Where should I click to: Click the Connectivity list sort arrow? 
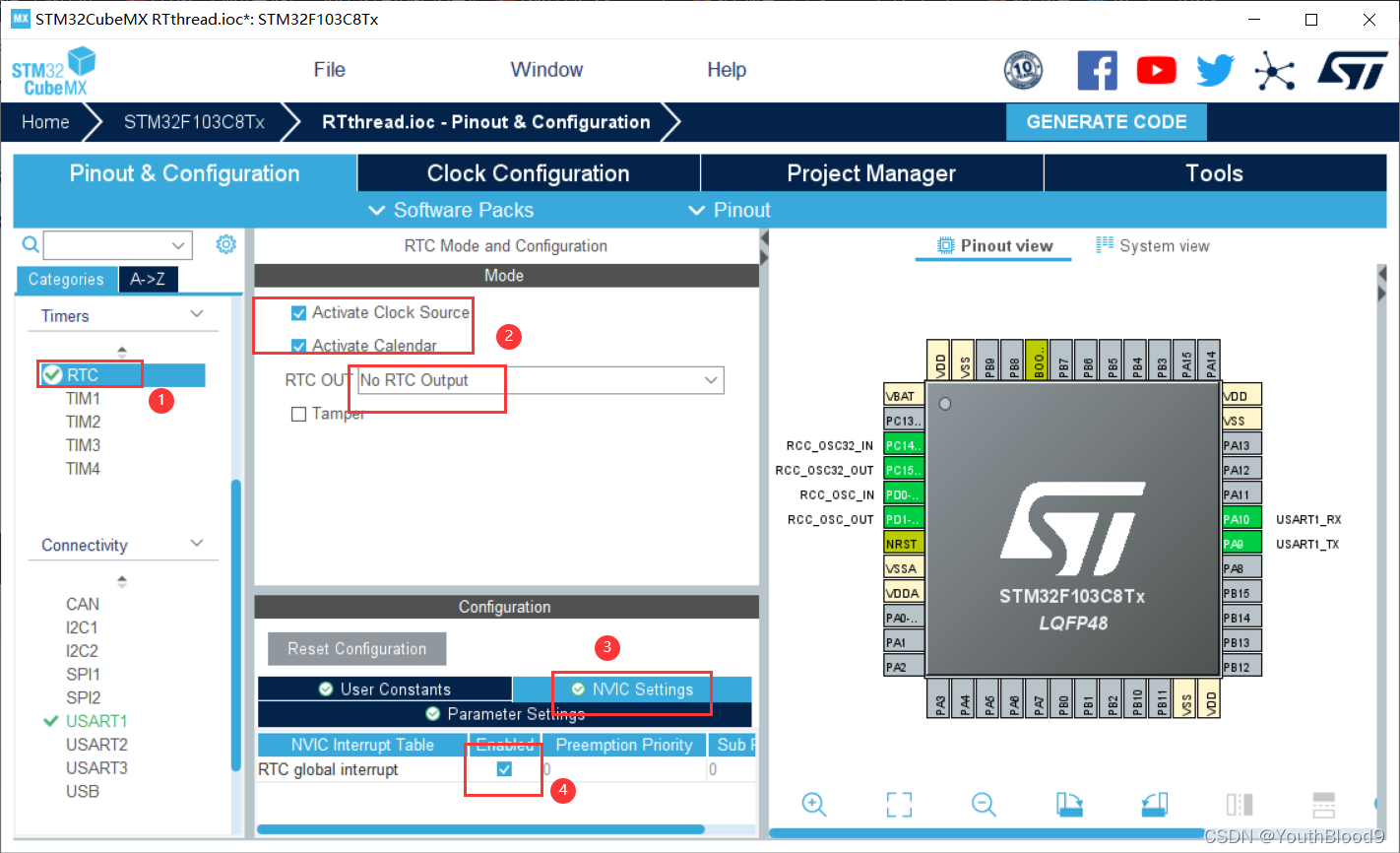122,580
